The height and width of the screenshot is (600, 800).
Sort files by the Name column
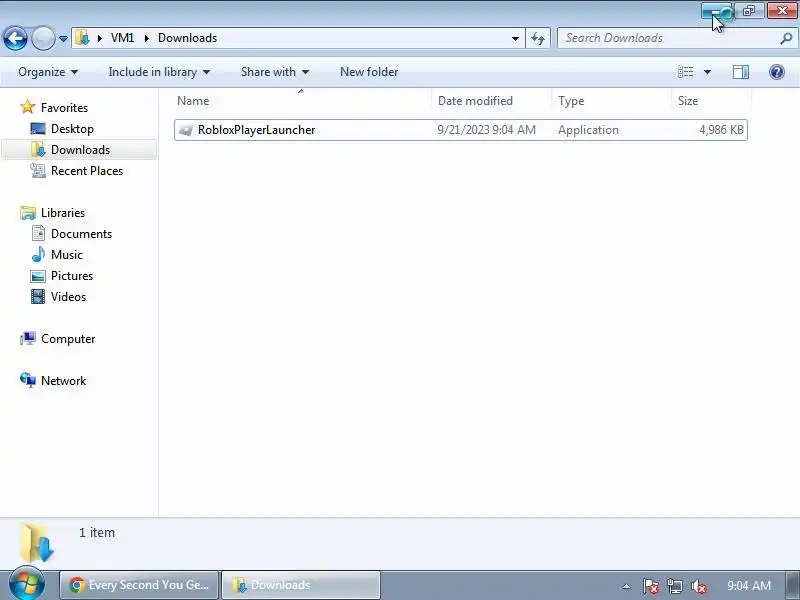pyautogui.click(x=302, y=101)
